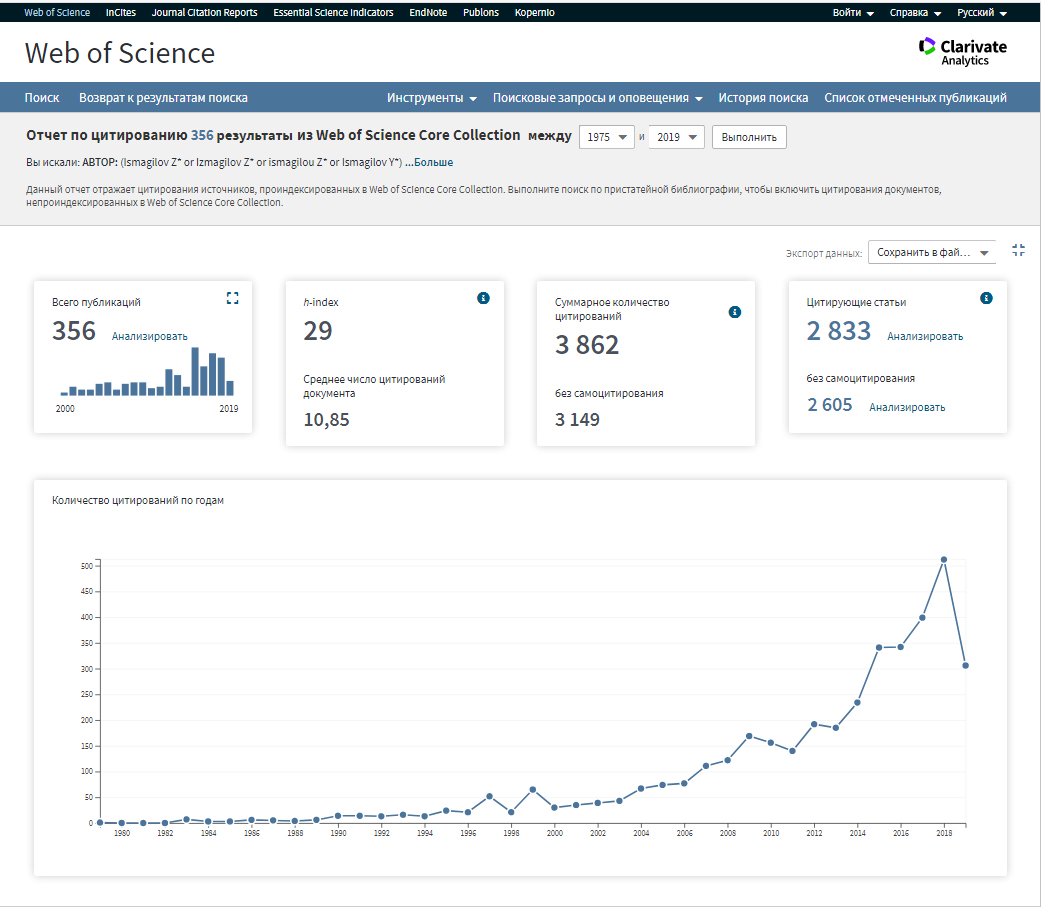Open the Инструменты menu

432,98
